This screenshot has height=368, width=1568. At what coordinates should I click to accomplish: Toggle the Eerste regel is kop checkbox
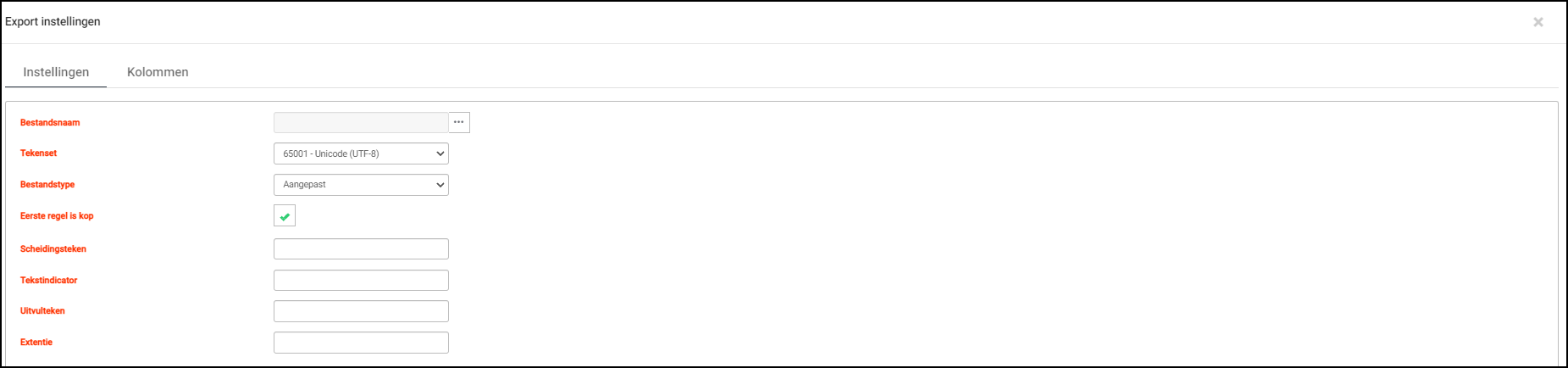click(x=285, y=216)
